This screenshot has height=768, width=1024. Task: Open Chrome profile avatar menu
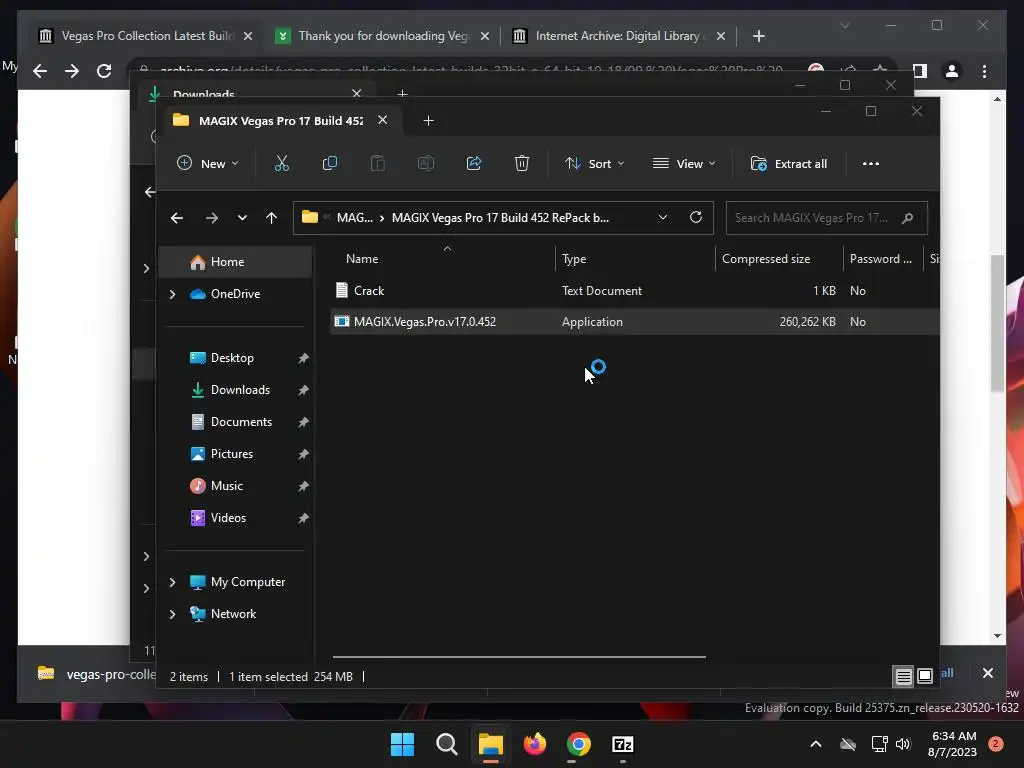tap(952, 71)
